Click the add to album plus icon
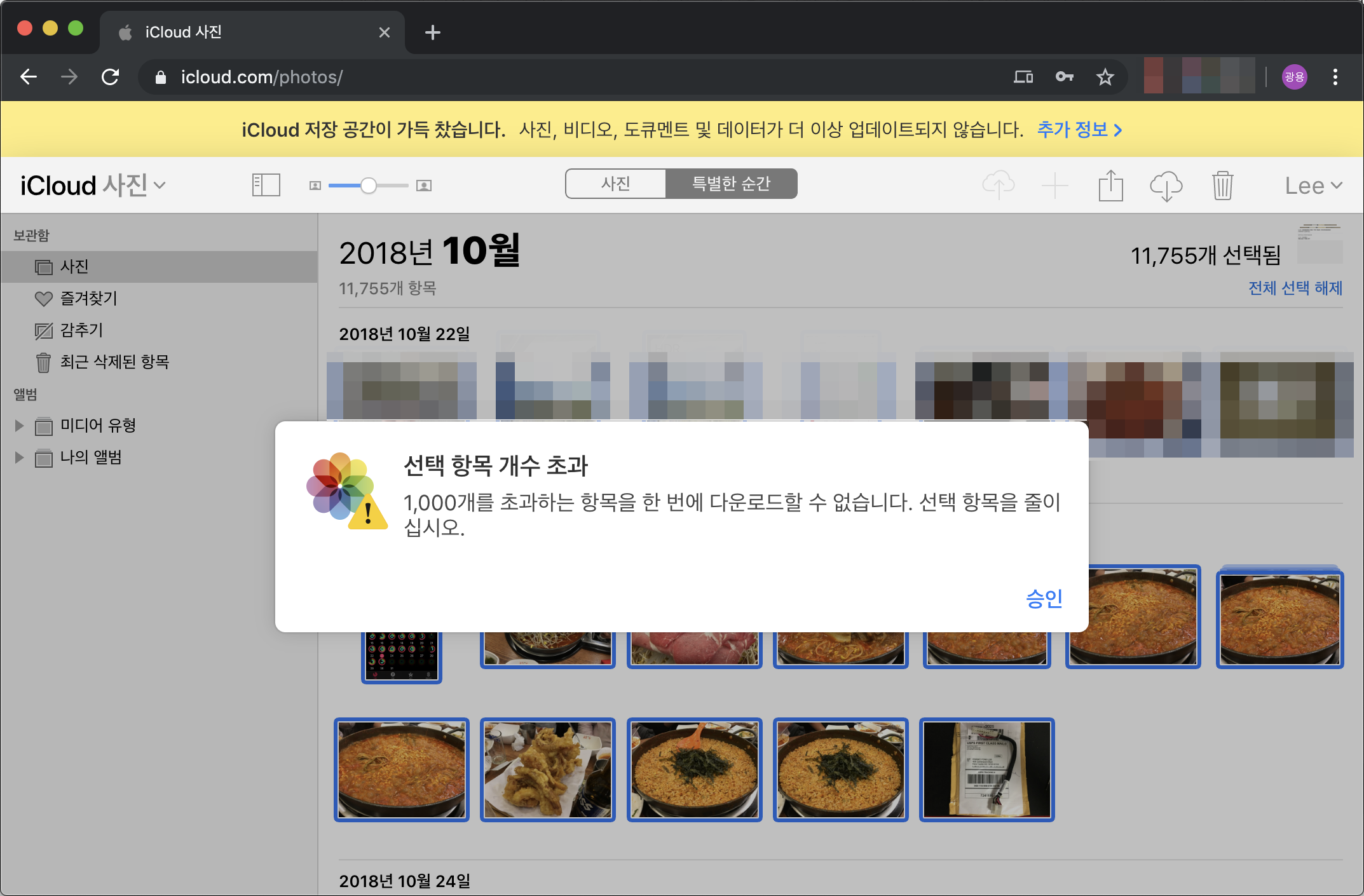Image resolution: width=1364 pixels, height=896 pixels. point(1054,186)
